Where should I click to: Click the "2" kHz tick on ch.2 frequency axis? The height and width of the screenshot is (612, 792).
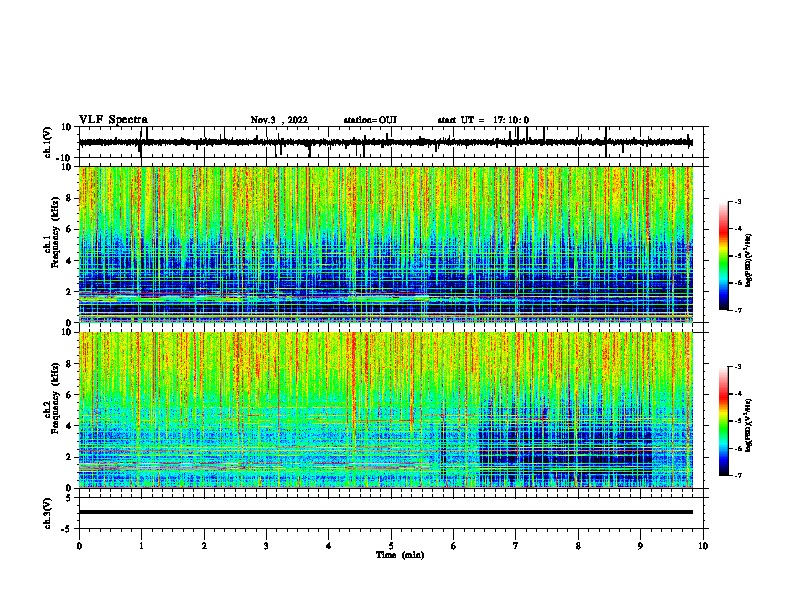69,457
